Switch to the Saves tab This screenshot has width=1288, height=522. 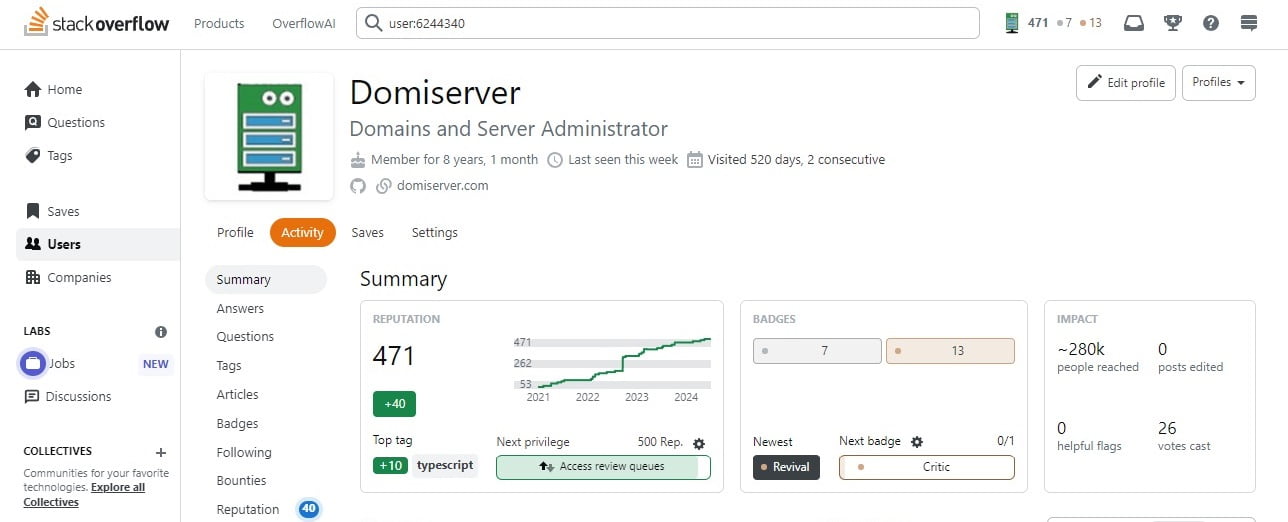click(x=367, y=232)
